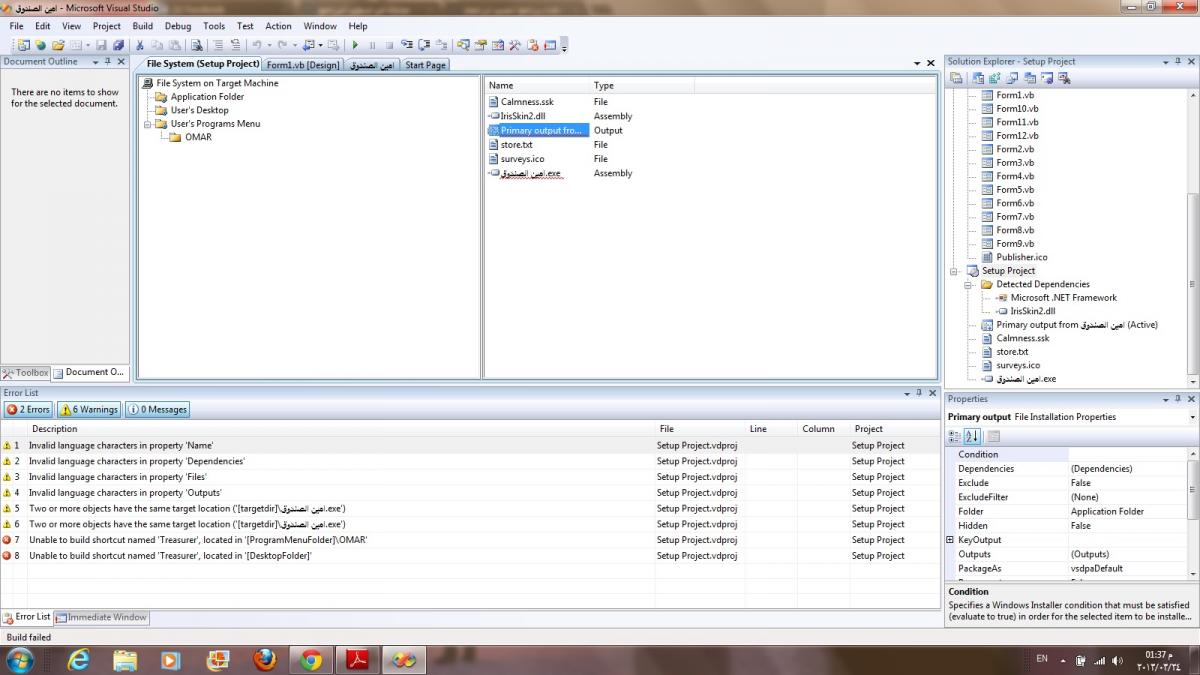Select the IrisSkin2.dll file in the list
Screen dimensions: 1200x675
click(x=523, y=116)
